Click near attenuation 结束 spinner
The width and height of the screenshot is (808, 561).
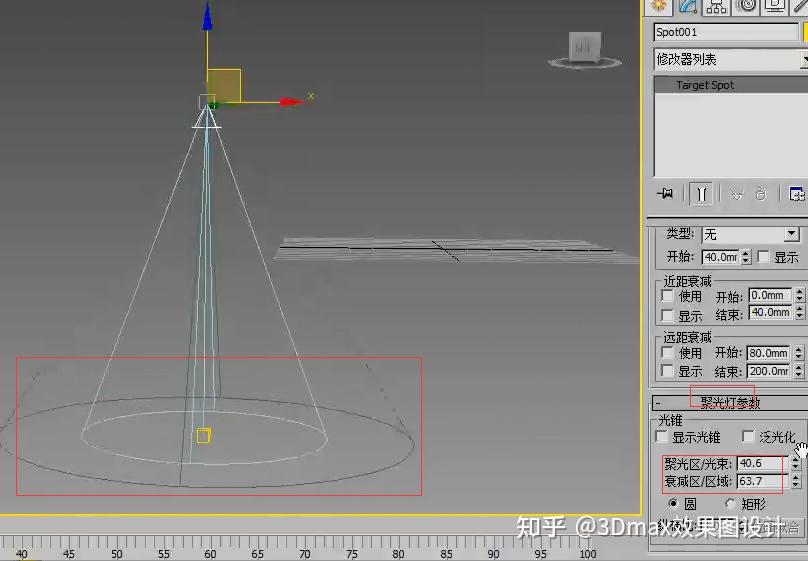(x=799, y=313)
